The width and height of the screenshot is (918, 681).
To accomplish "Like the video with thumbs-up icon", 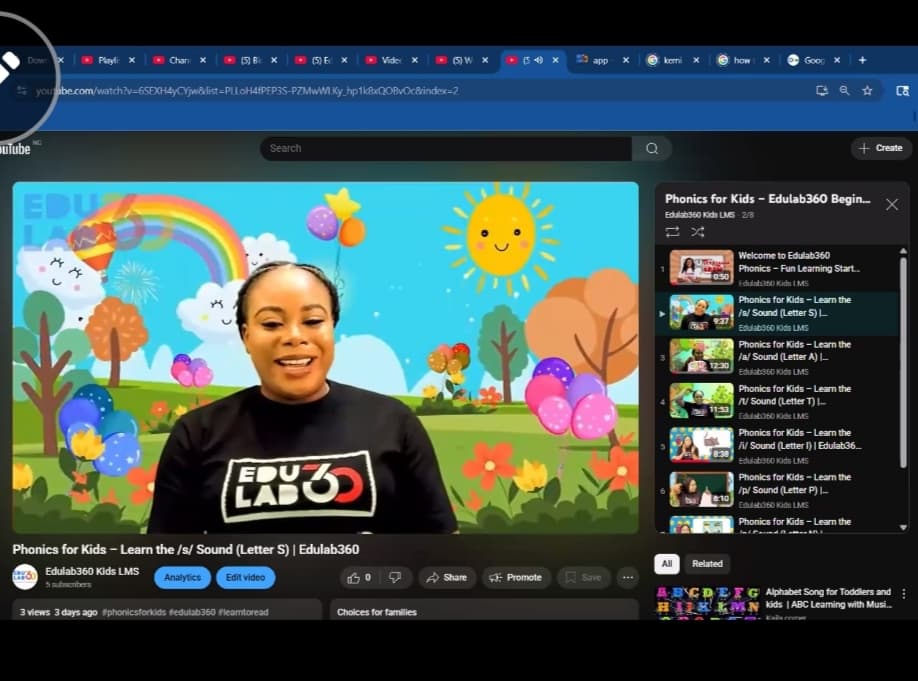I will (359, 578).
